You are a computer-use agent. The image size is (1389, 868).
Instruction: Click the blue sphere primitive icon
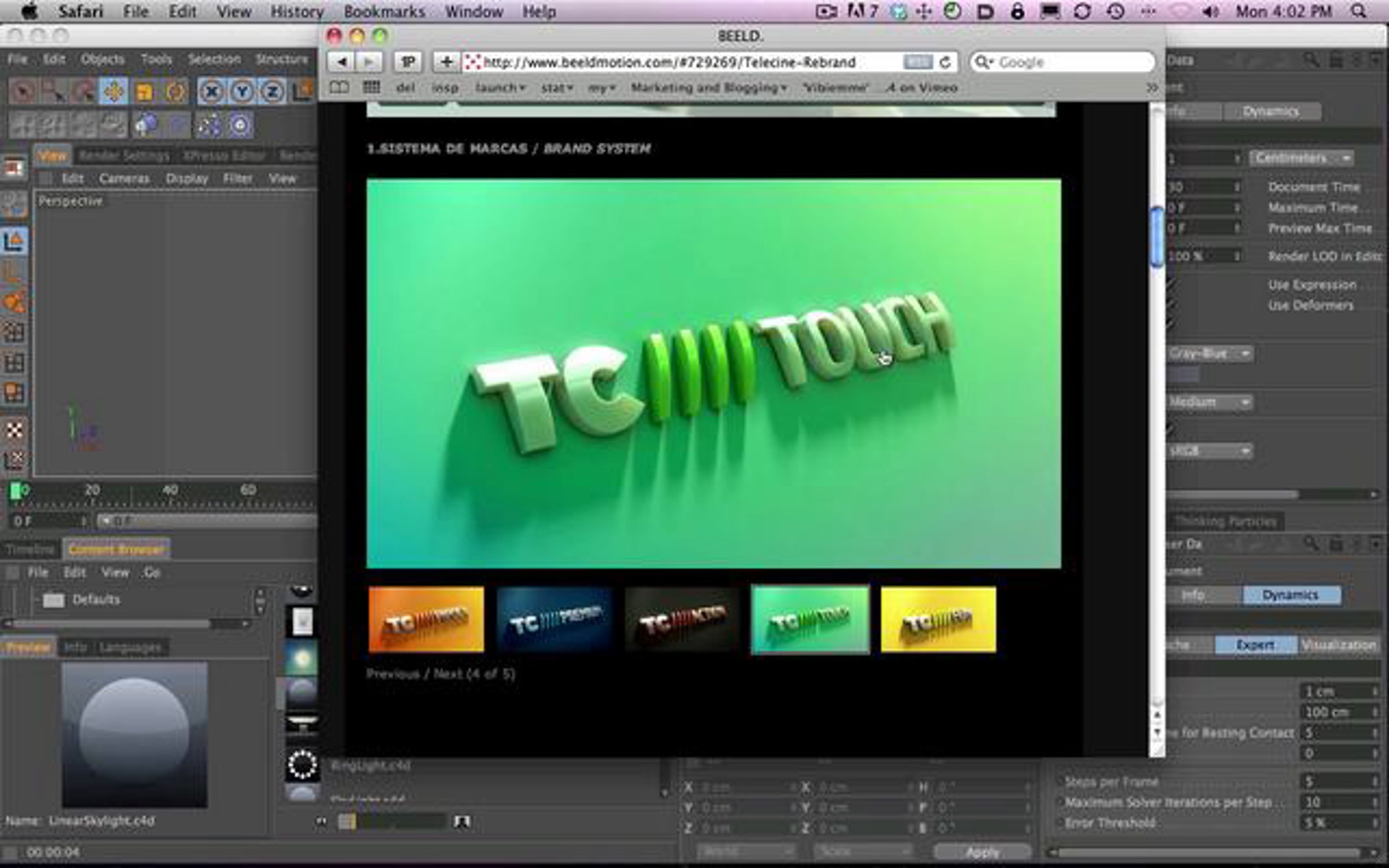146,125
